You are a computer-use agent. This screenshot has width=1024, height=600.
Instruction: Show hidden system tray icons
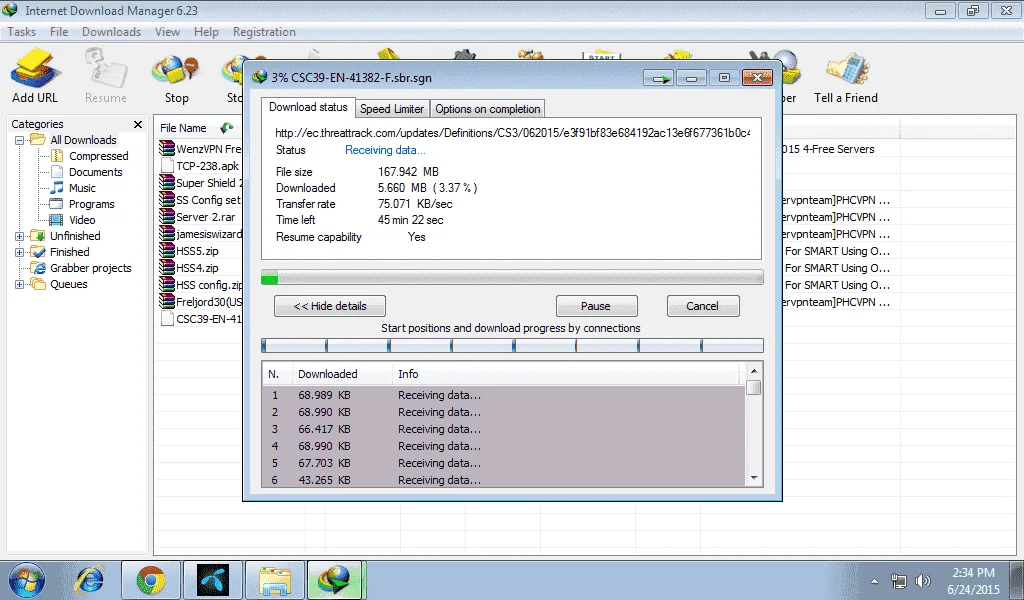coord(874,580)
